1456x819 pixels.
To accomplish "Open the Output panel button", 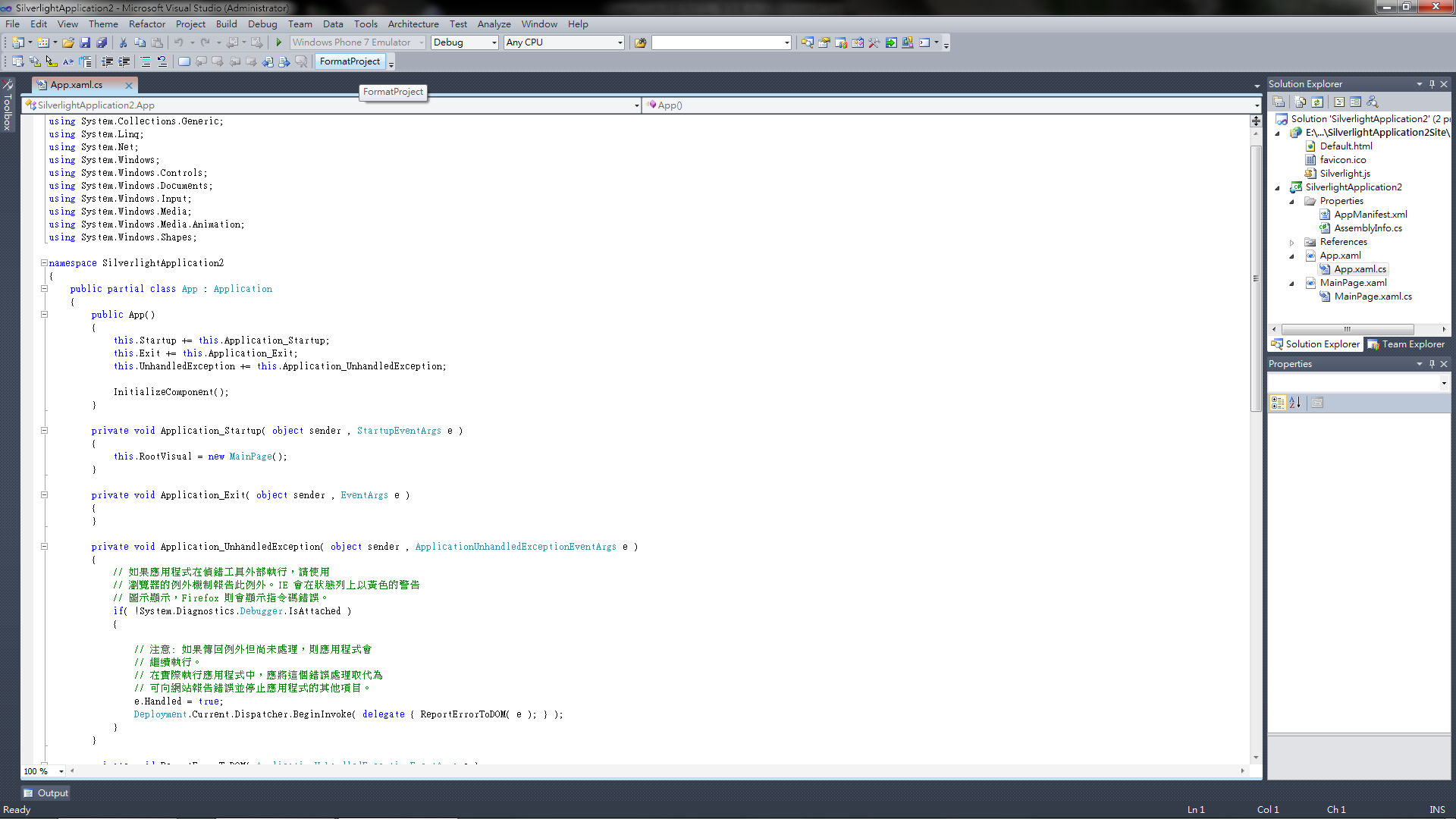I will click(46, 793).
